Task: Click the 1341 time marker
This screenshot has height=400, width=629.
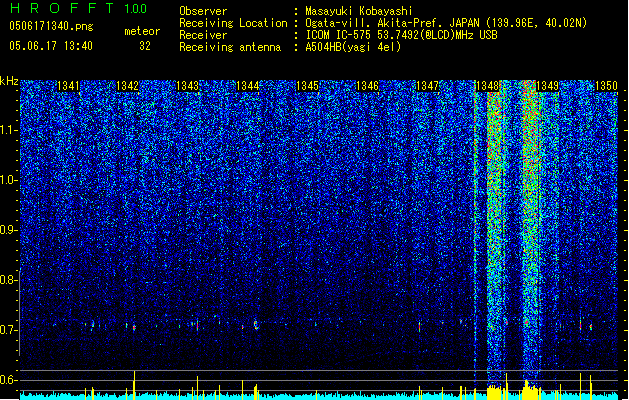Action: click(x=68, y=86)
